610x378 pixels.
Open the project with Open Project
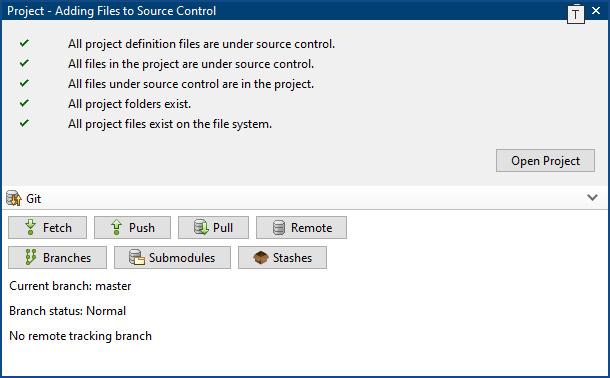[x=545, y=161]
